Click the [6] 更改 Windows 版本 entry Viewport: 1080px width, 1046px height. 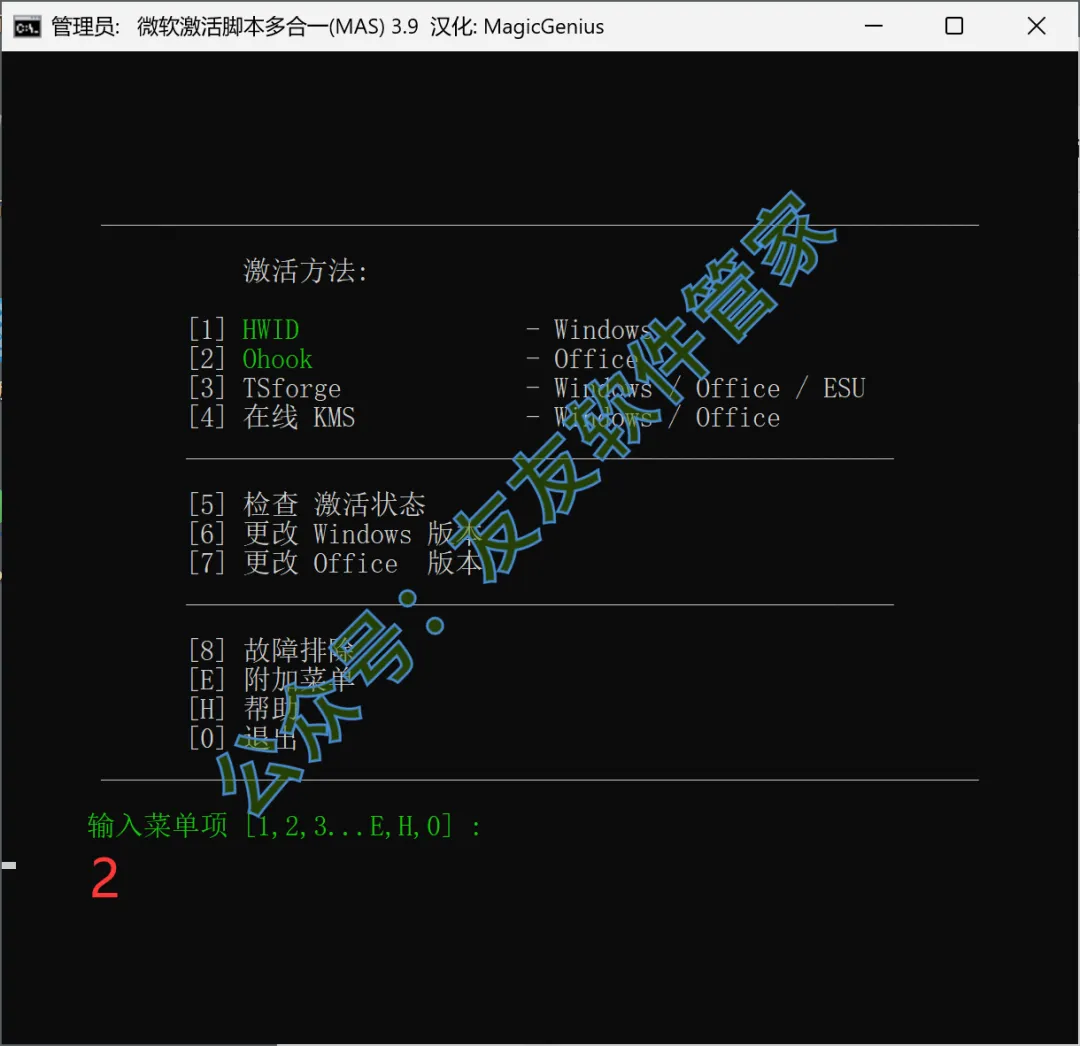tap(335, 534)
